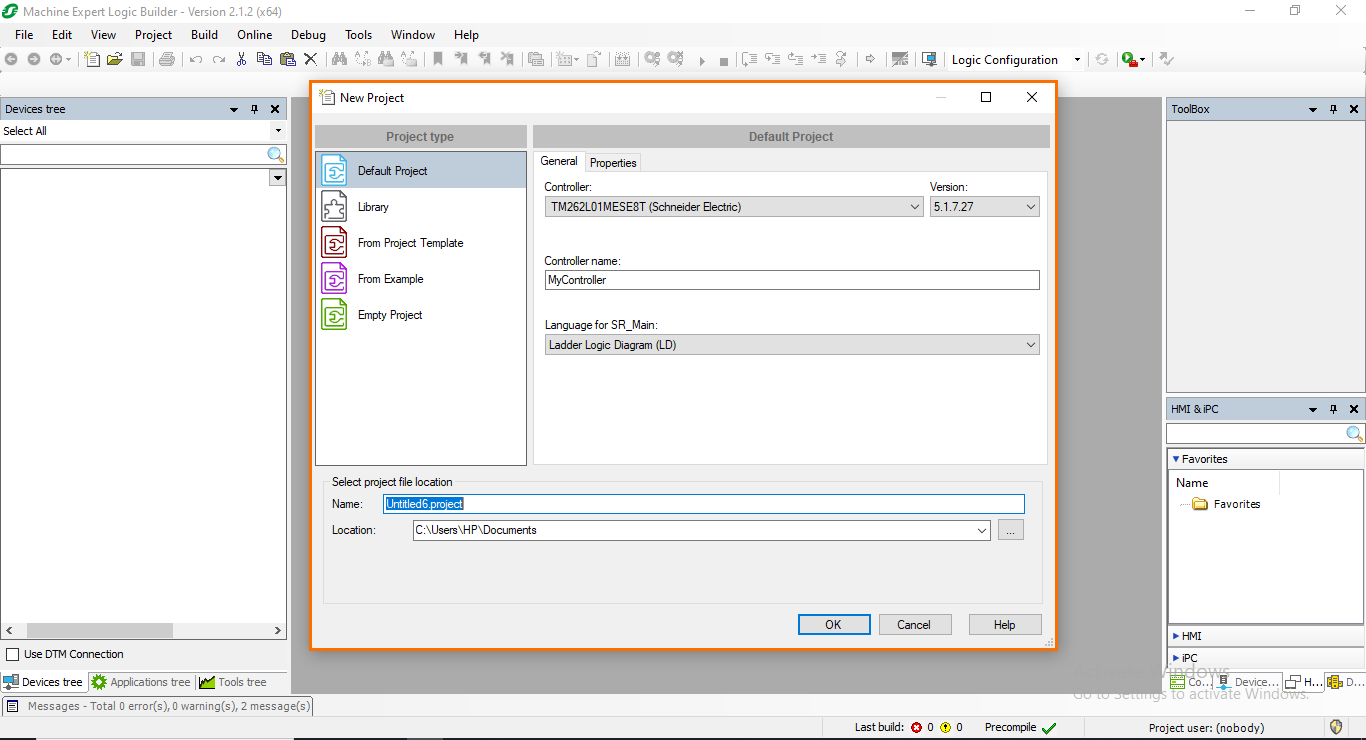Click the Default Project type icon

(x=334, y=171)
